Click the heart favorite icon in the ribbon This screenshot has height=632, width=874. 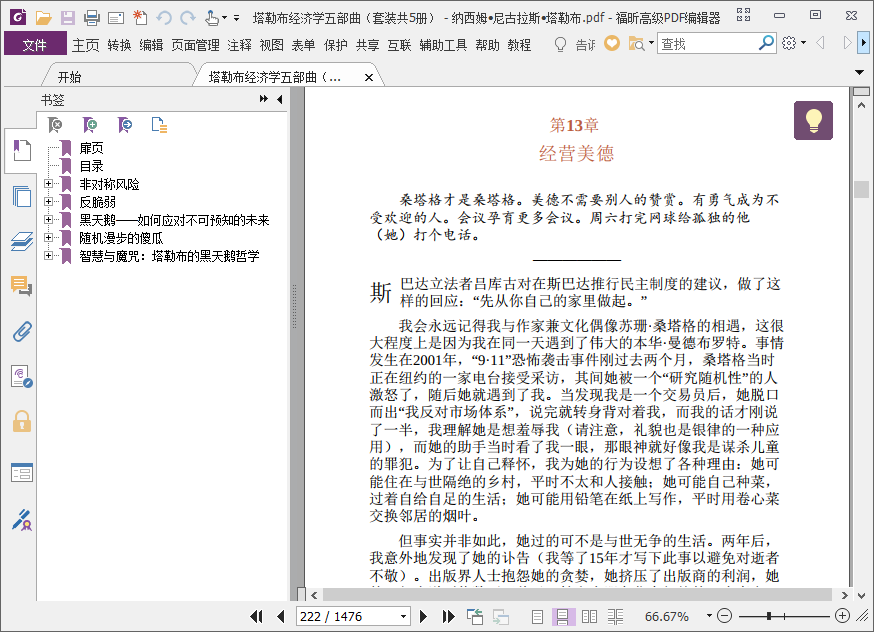pyautogui.click(x=612, y=43)
